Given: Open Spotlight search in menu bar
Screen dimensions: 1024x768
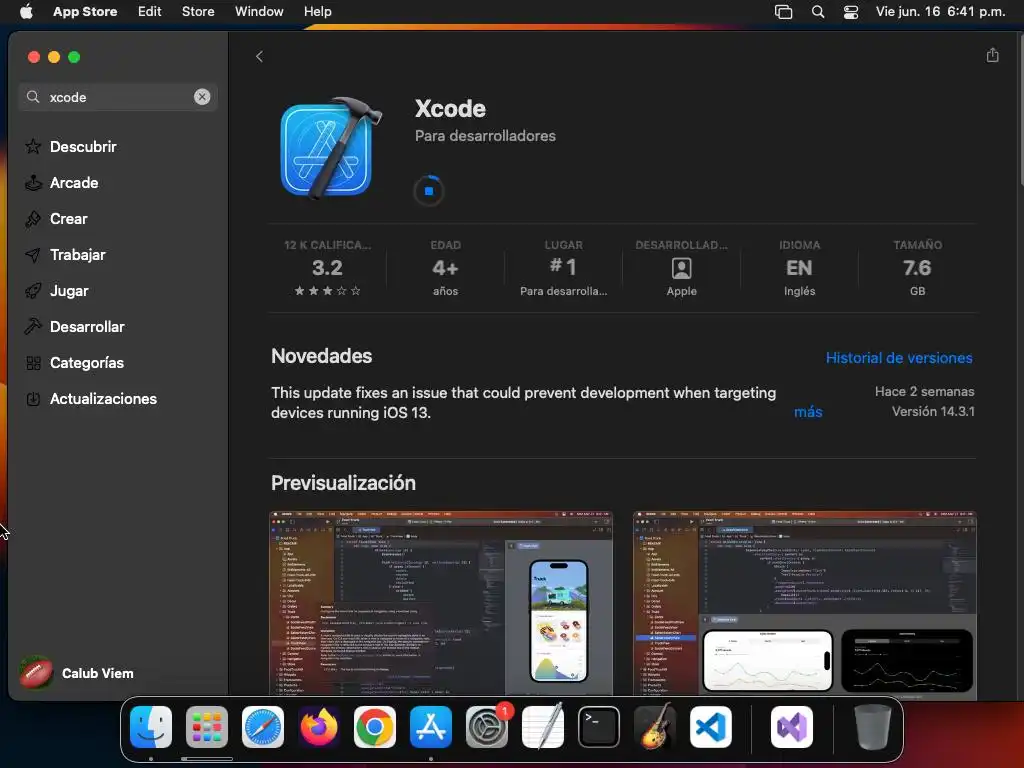Looking at the screenshot, I should click(x=818, y=12).
